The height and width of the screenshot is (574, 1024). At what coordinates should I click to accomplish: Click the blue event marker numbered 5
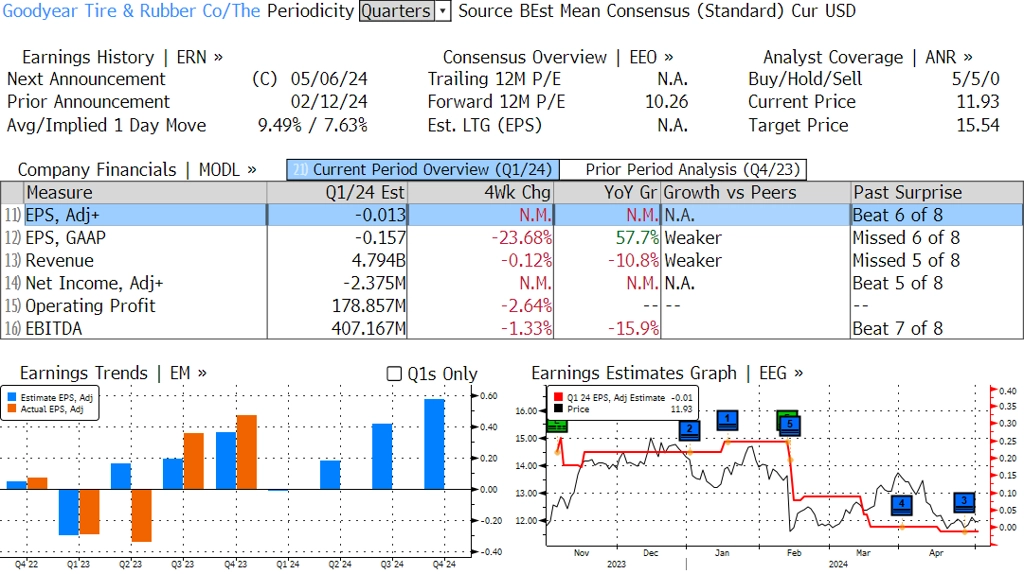point(789,424)
